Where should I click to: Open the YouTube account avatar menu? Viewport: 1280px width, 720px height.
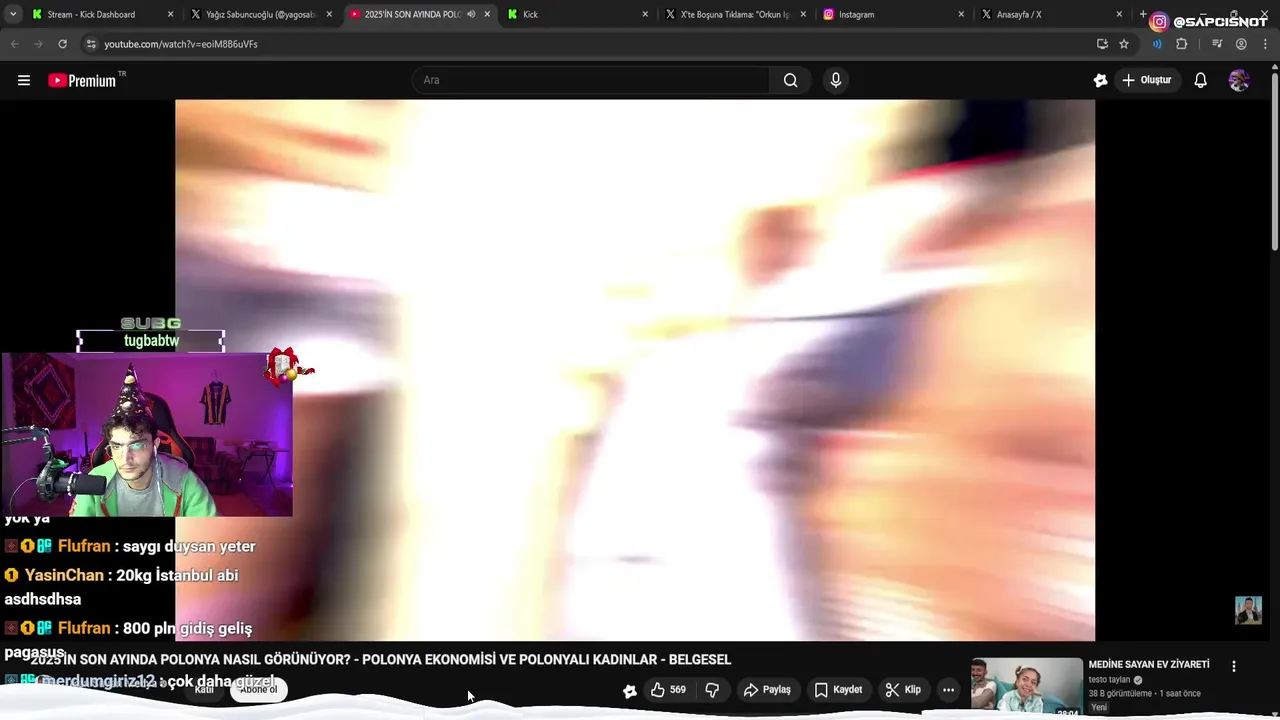point(1239,80)
